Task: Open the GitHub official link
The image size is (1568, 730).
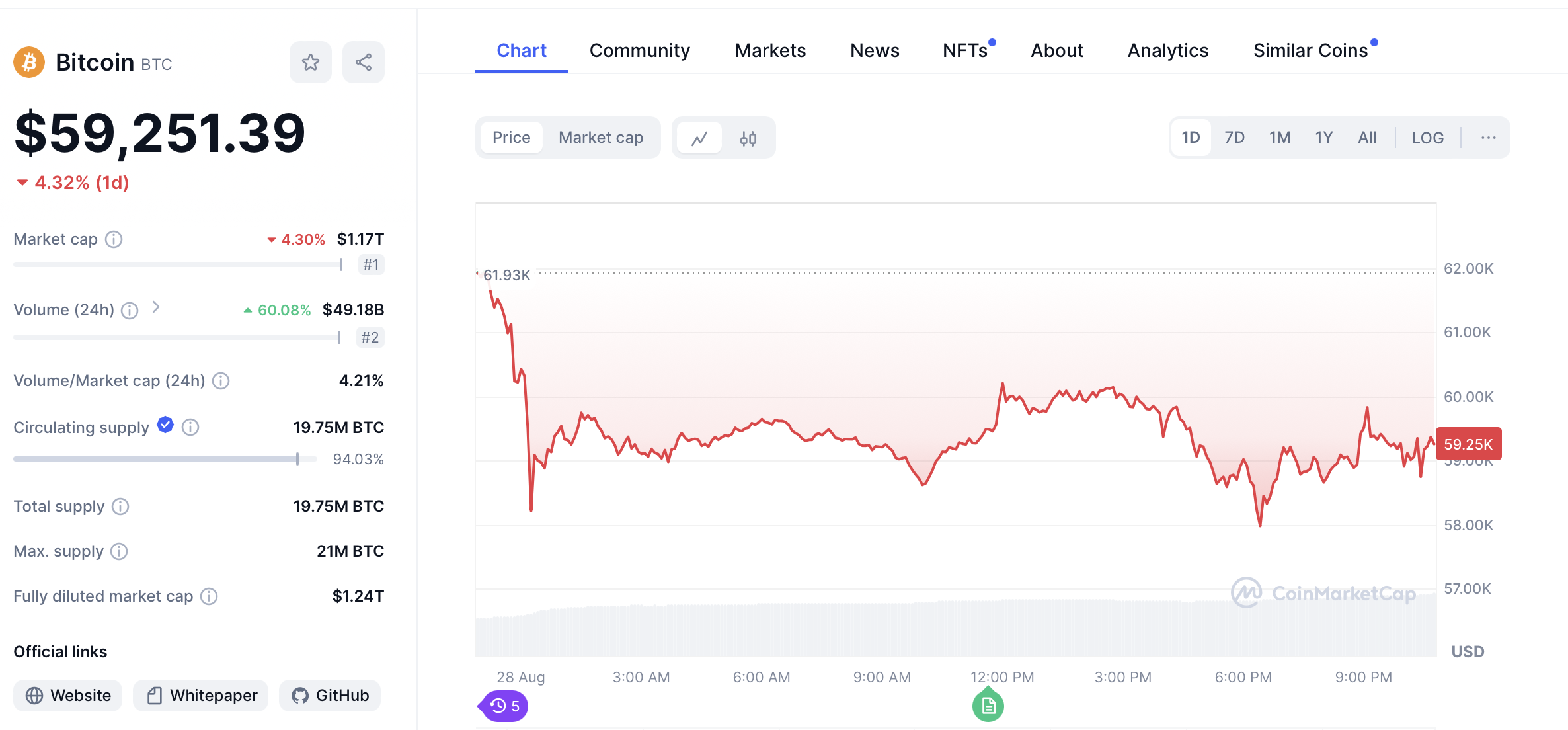Action: coord(330,696)
